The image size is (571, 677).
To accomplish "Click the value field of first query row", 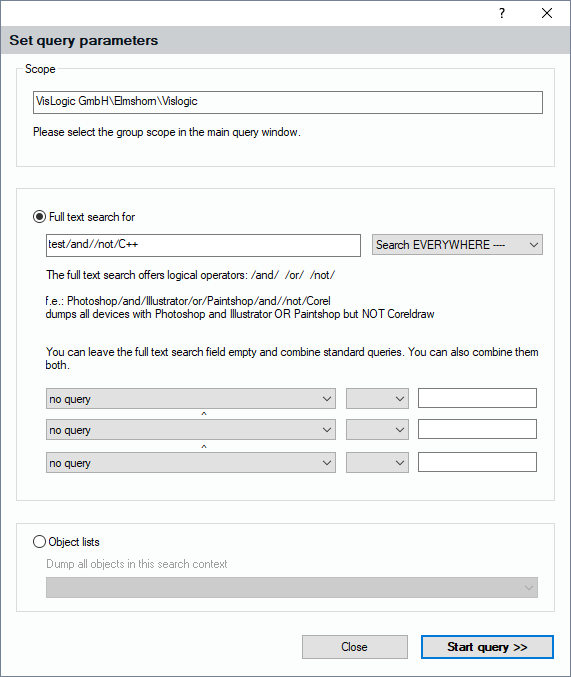I will [x=477, y=398].
